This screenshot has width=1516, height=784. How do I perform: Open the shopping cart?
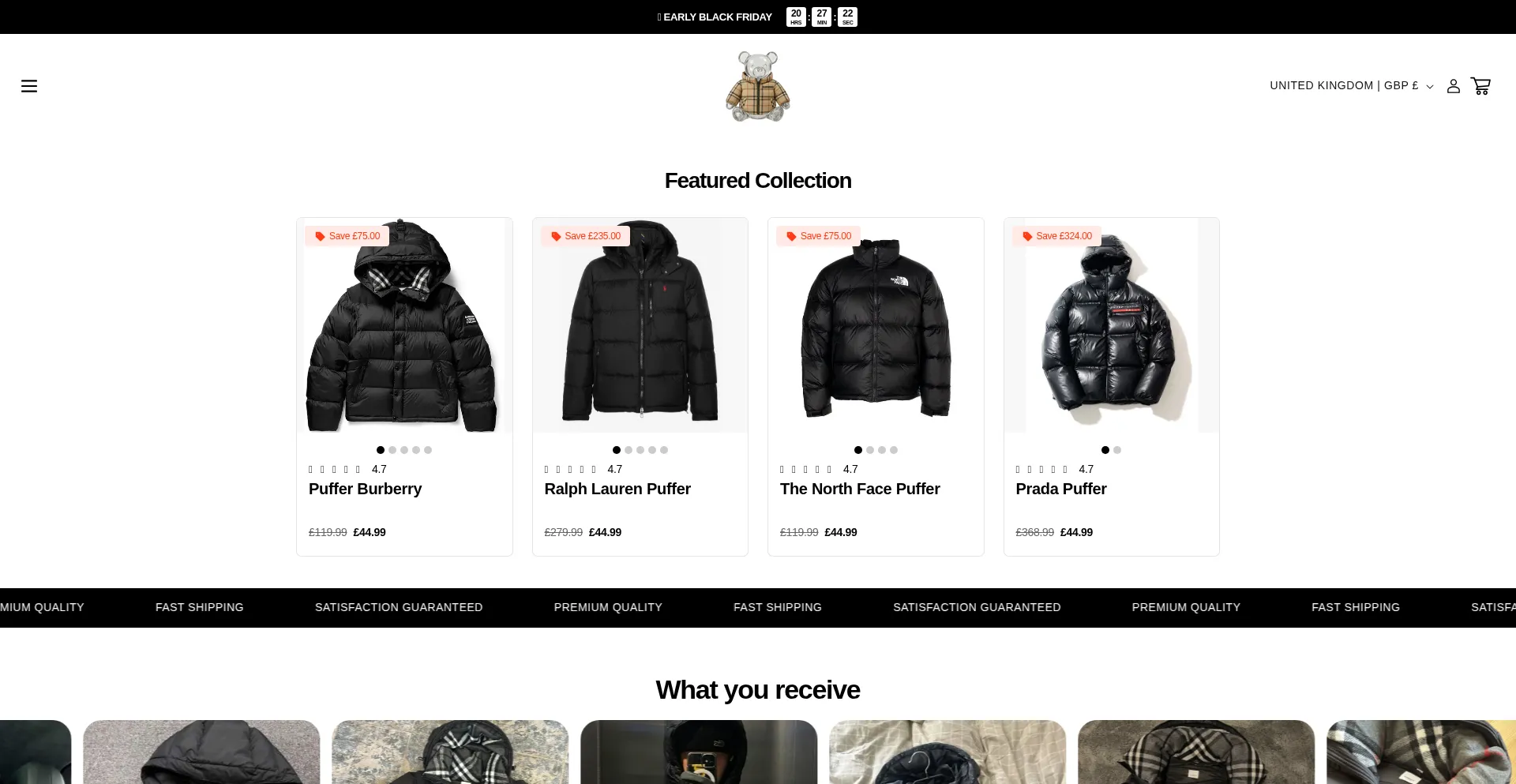pyautogui.click(x=1480, y=86)
